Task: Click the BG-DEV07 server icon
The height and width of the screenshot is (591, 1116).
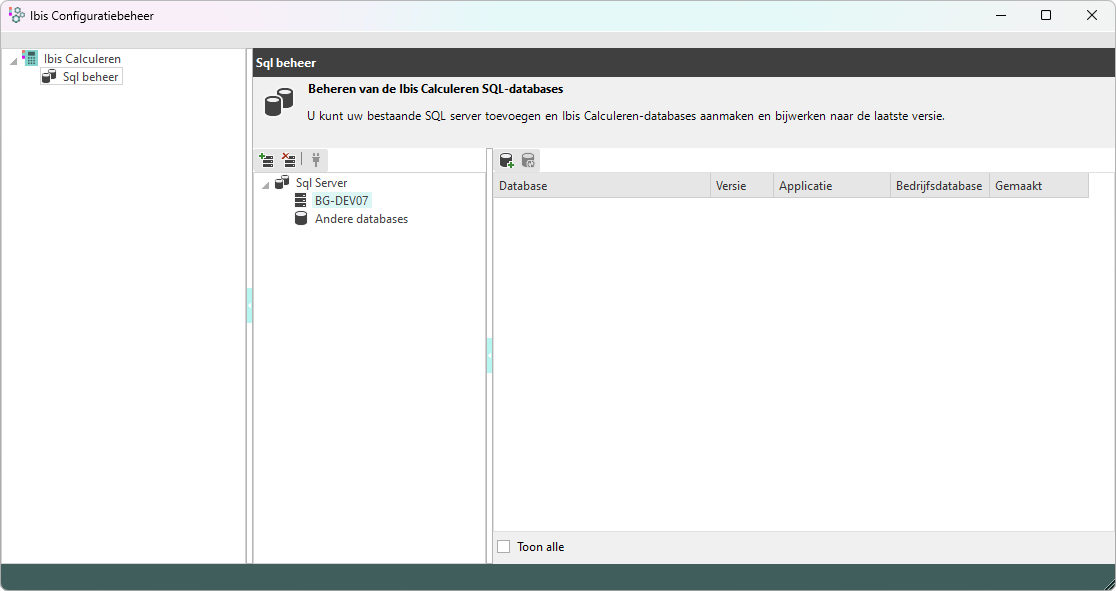Action: tap(300, 200)
